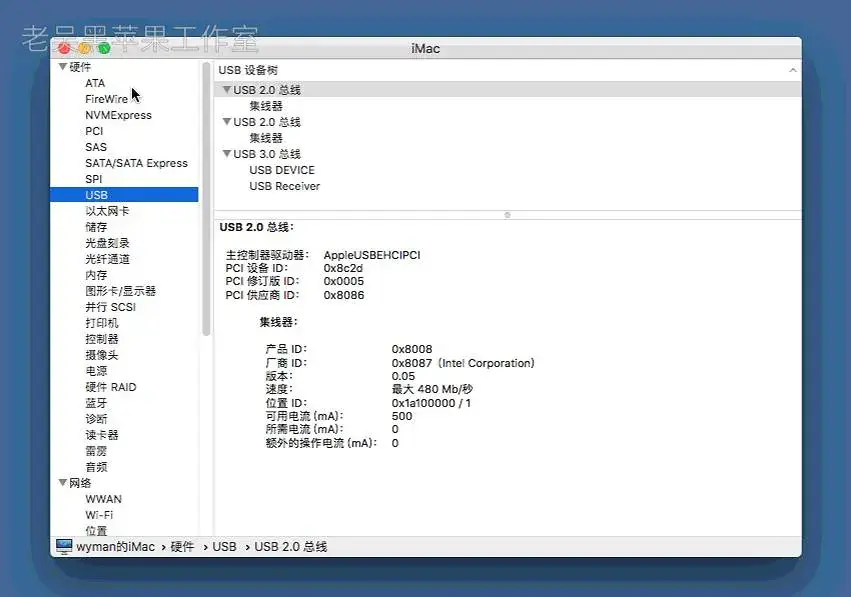Image resolution: width=851 pixels, height=597 pixels.
Task: Click the pane splitter handle dot
Action: pyautogui.click(x=507, y=215)
